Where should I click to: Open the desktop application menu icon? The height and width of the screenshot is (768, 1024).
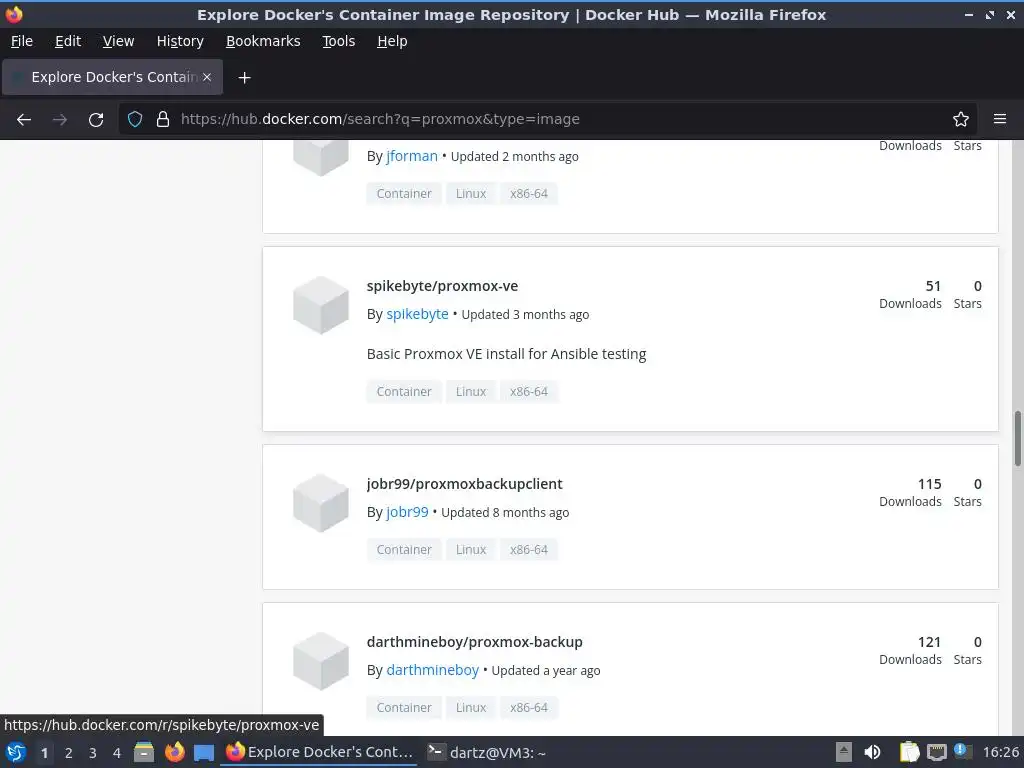coord(16,752)
